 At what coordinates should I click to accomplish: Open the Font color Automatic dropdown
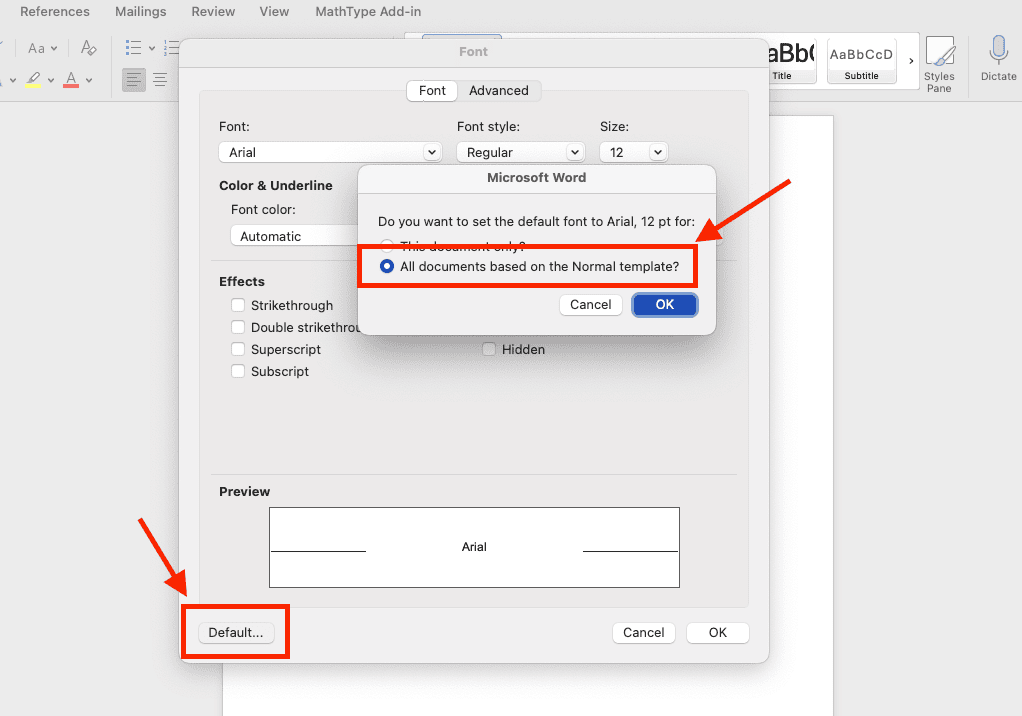(x=295, y=236)
